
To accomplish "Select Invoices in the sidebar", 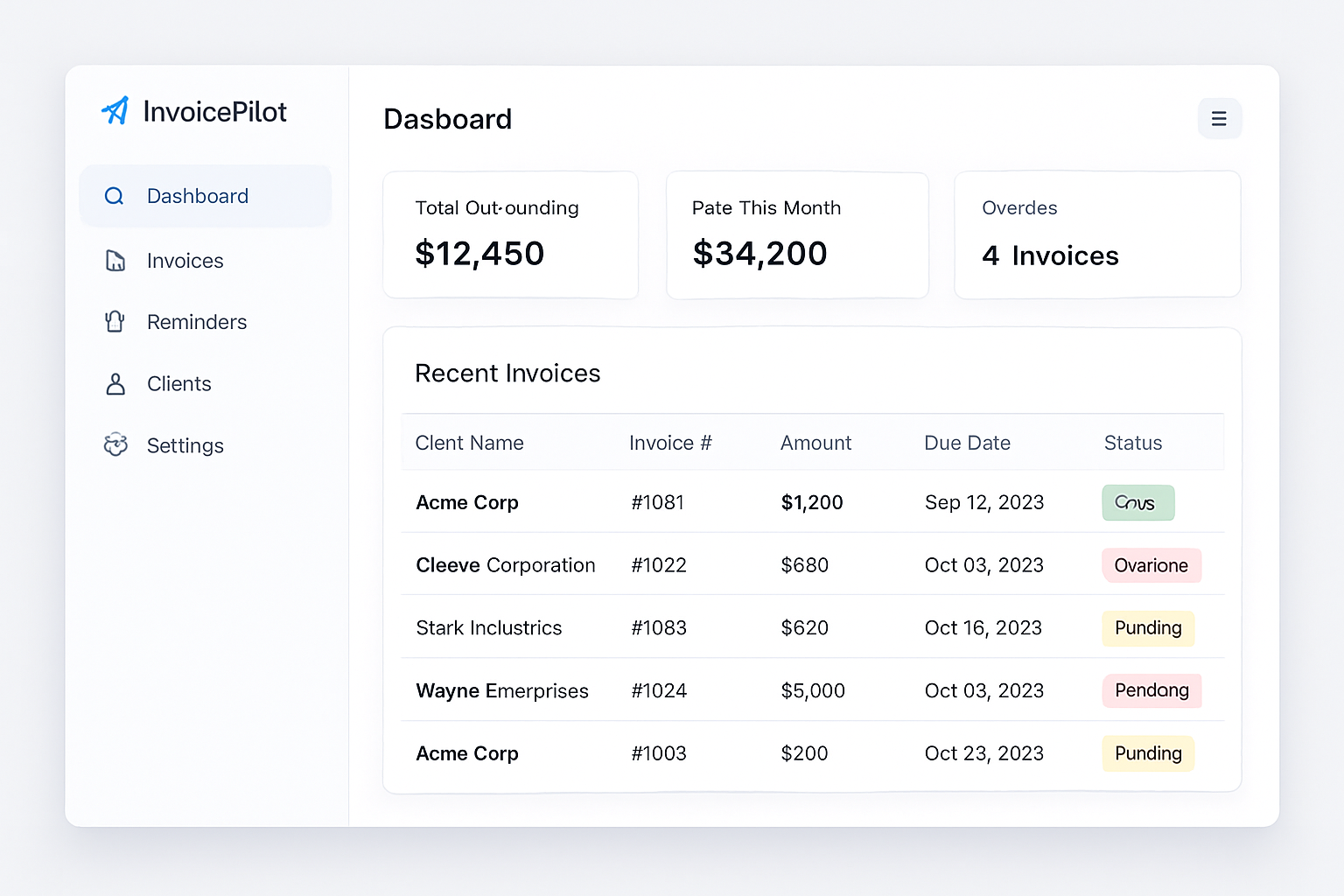I will click(185, 260).
